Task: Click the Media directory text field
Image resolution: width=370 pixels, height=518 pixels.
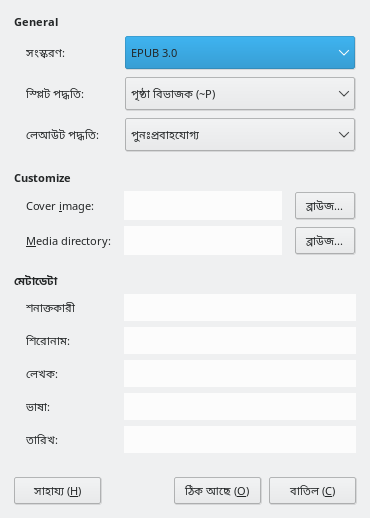Action: click(203, 241)
